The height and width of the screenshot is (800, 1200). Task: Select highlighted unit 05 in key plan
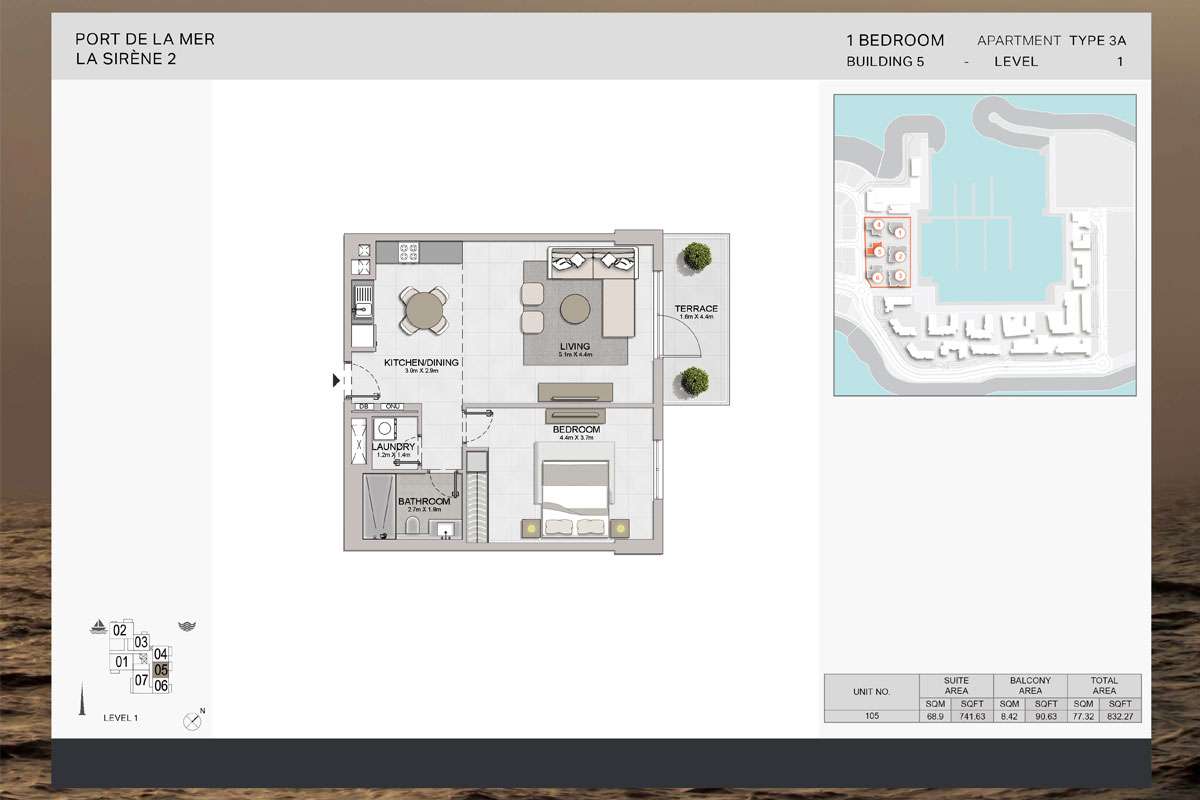coord(161,670)
